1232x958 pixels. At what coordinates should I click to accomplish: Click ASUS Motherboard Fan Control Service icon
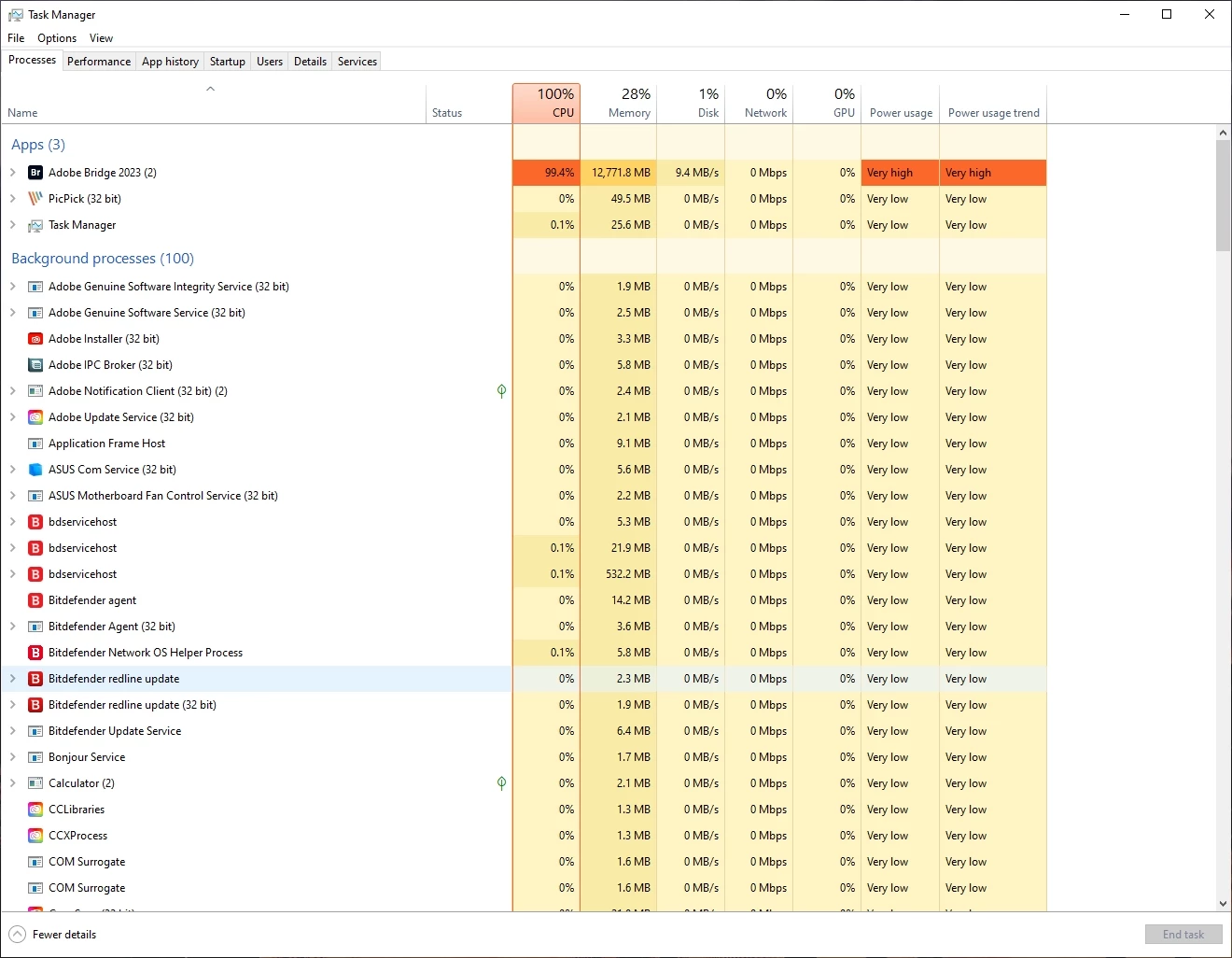click(x=35, y=496)
